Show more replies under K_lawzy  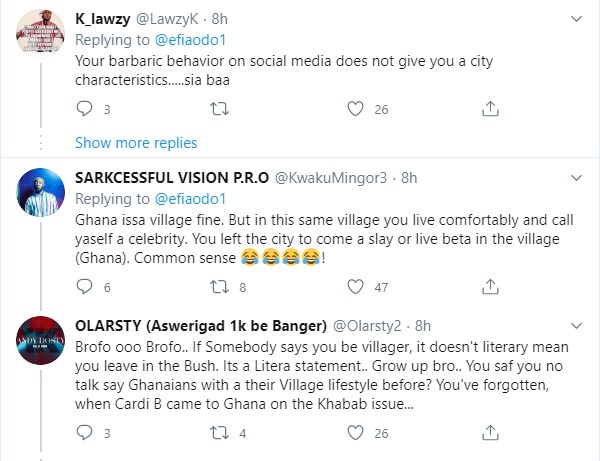click(135, 142)
